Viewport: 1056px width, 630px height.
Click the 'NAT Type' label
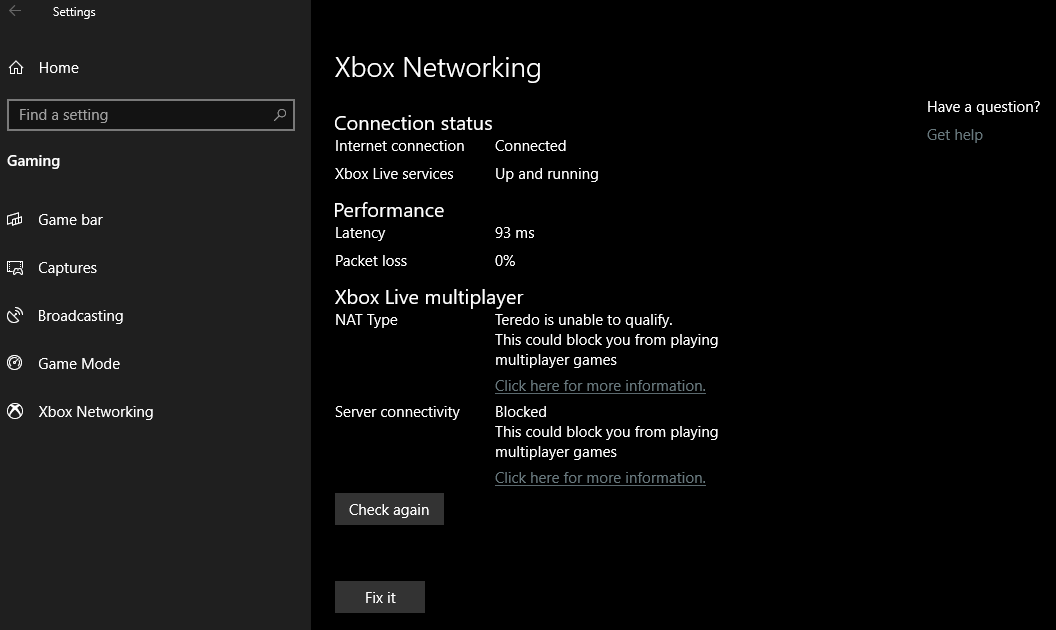[x=366, y=320]
